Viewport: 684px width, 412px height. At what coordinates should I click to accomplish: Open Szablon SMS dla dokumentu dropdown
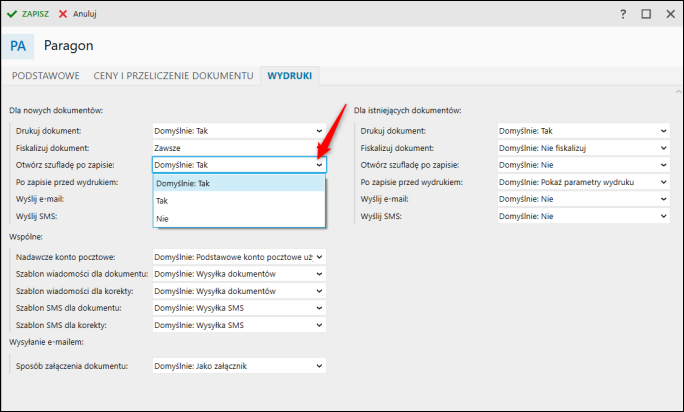239,308
